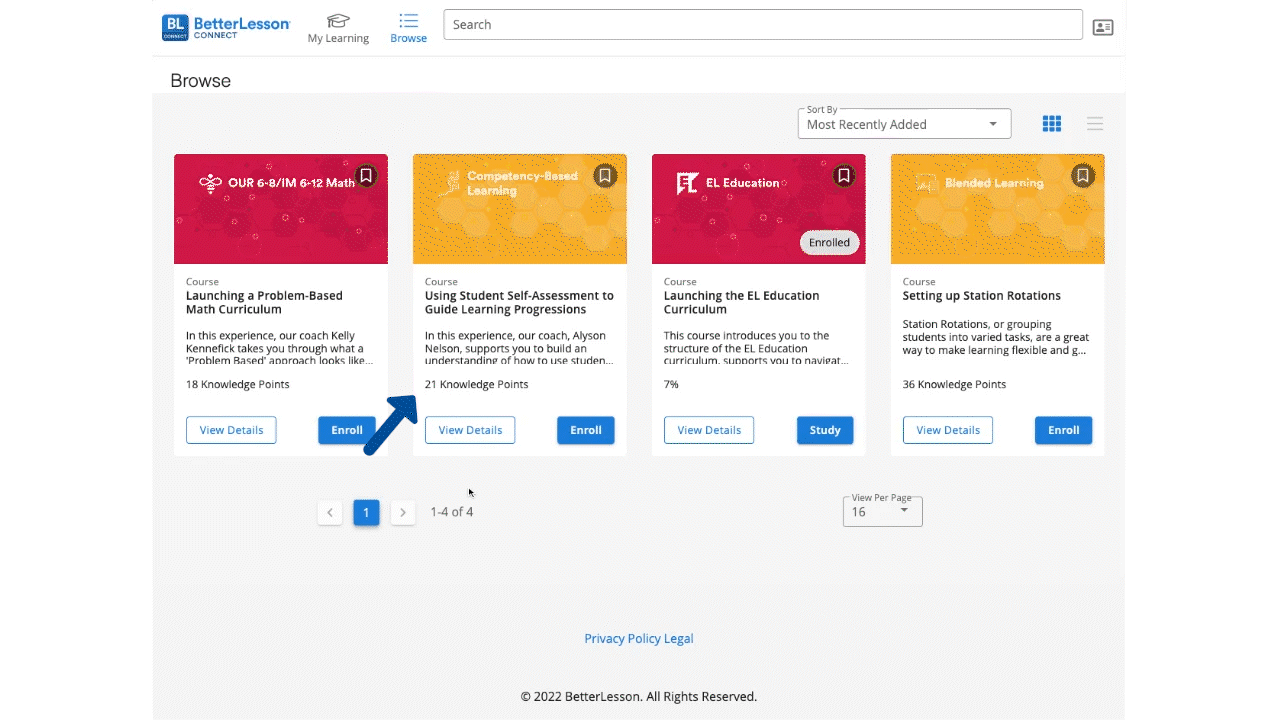
Task: Switch to list view layout
Action: click(x=1095, y=124)
